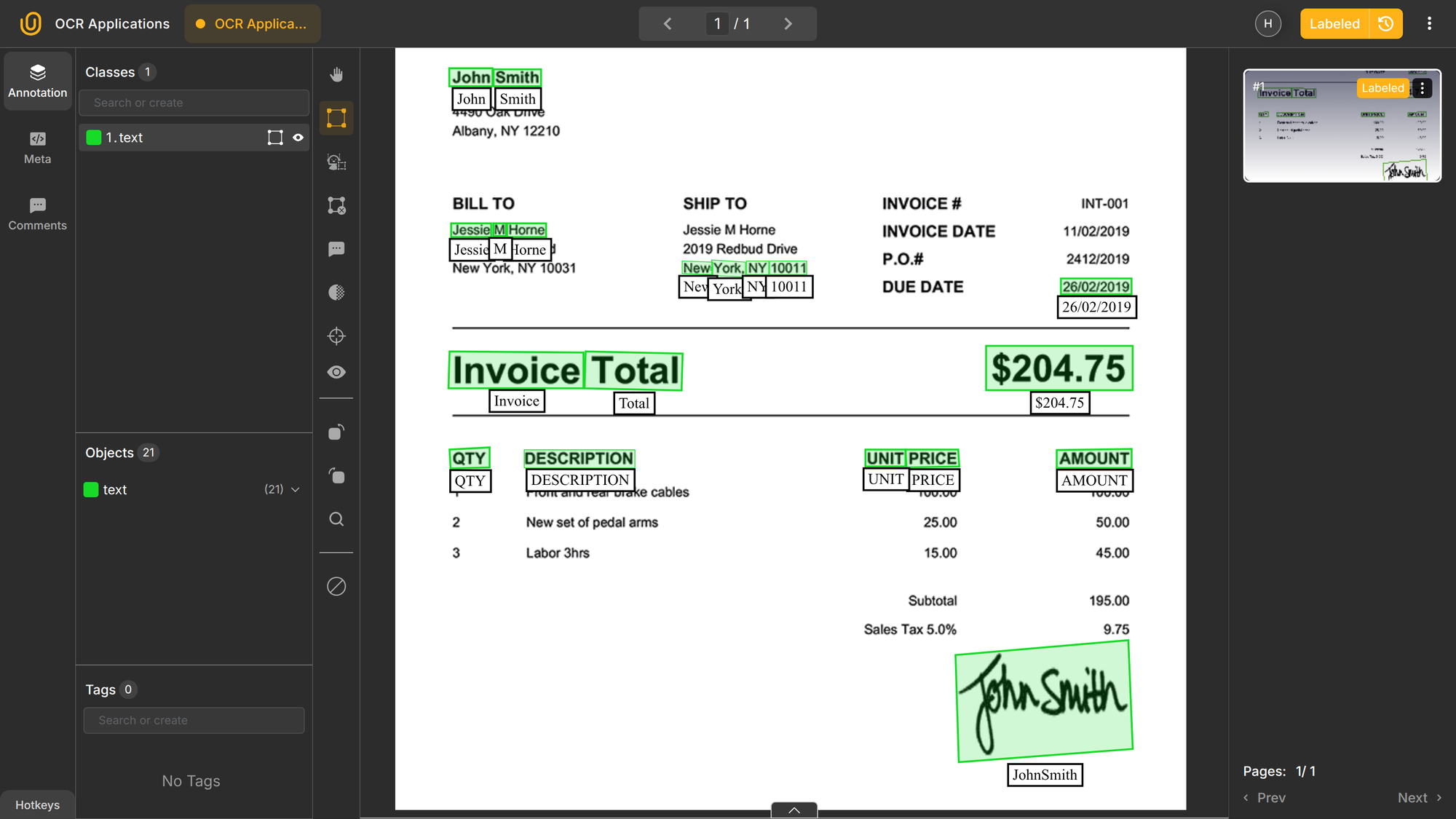
Task: Click the Labeled status button
Action: click(x=1334, y=23)
